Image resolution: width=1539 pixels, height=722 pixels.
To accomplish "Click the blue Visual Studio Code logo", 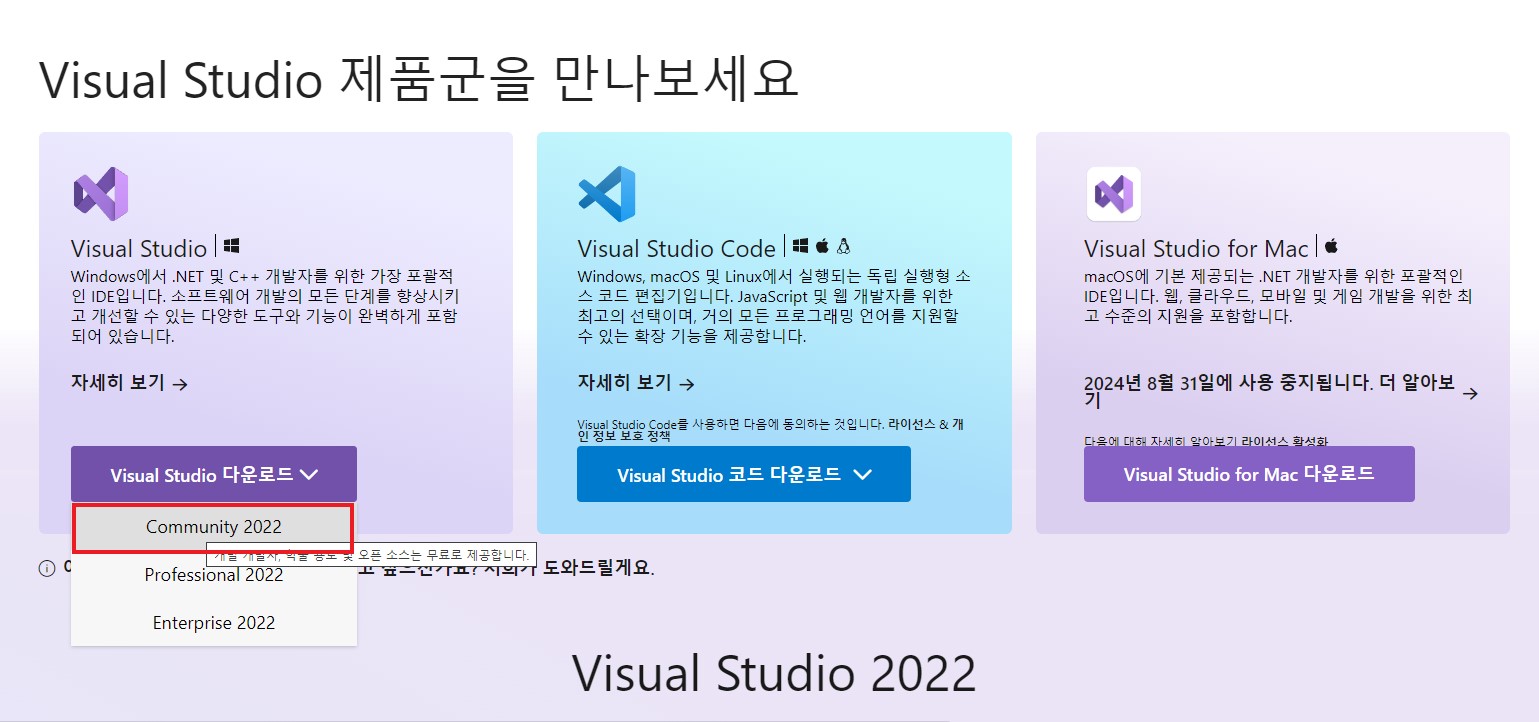I will pos(606,194).
